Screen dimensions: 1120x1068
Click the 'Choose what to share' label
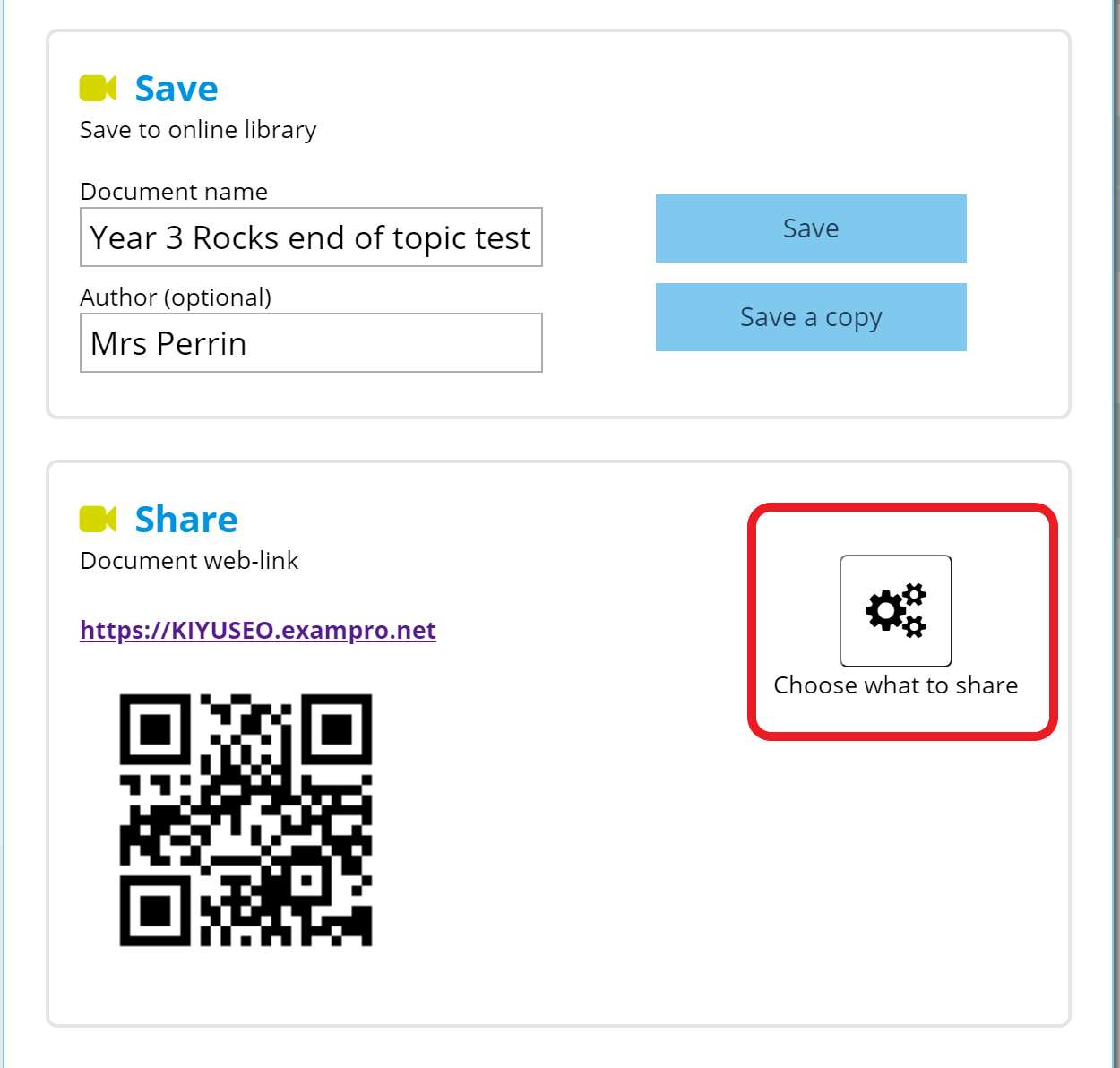pyautogui.click(x=895, y=685)
